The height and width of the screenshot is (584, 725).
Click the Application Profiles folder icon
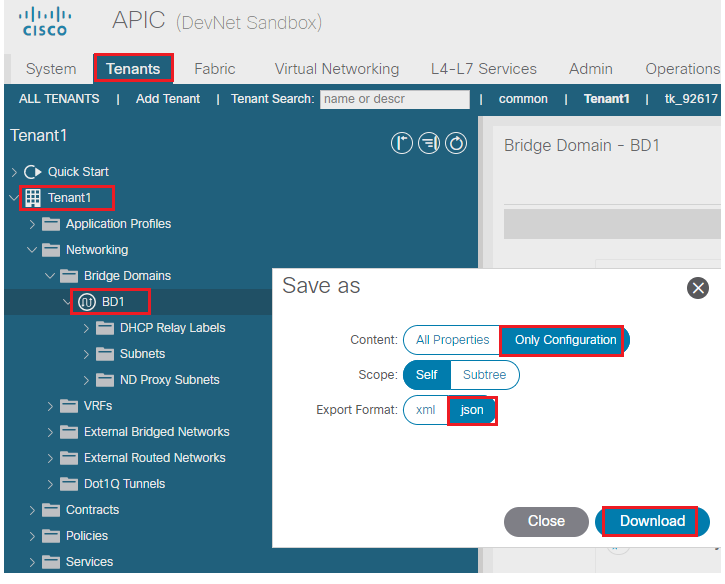tap(51, 224)
